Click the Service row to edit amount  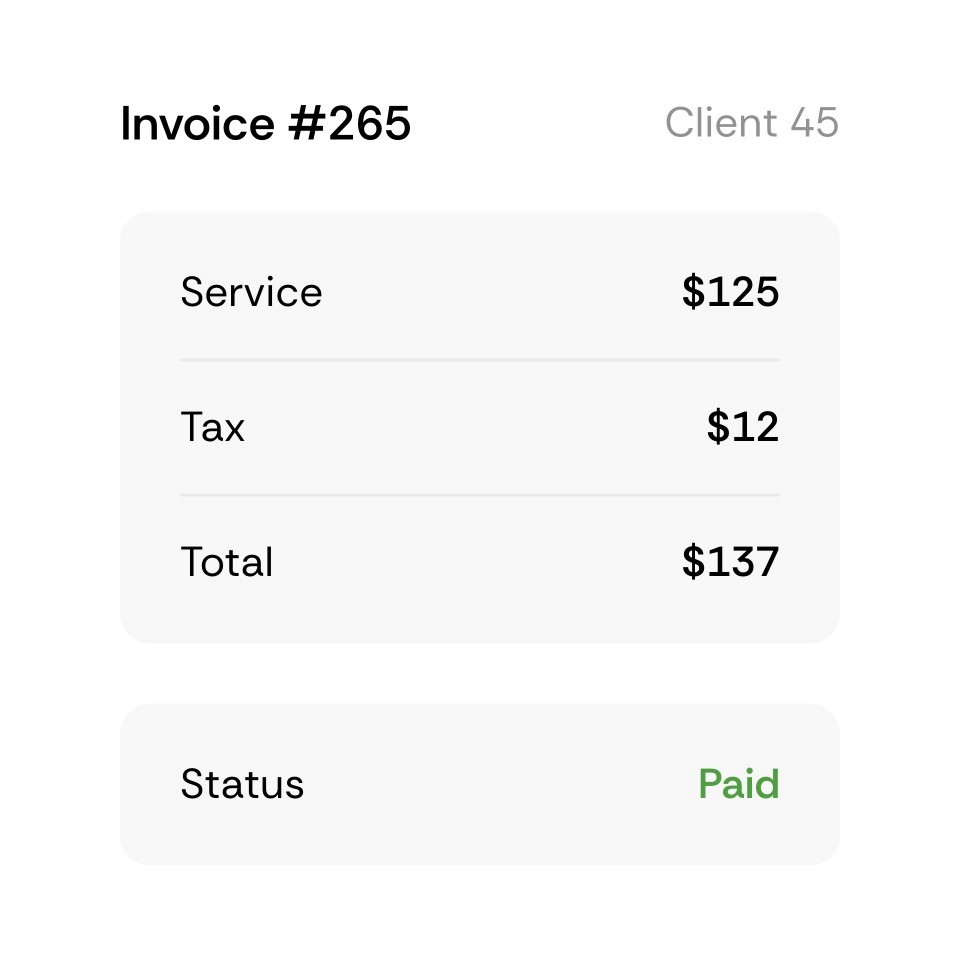480,292
